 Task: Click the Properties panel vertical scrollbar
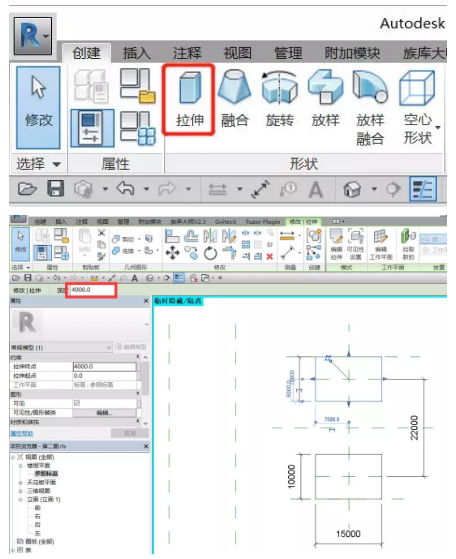click(x=145, y=378)
